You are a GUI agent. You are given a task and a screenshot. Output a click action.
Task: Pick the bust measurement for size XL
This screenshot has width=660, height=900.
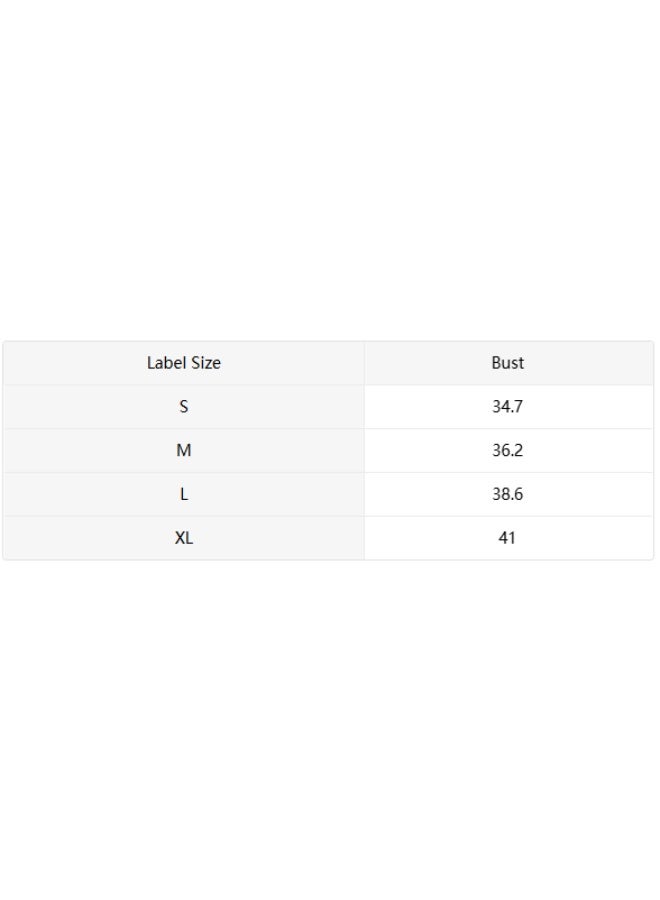click(508, 538)
